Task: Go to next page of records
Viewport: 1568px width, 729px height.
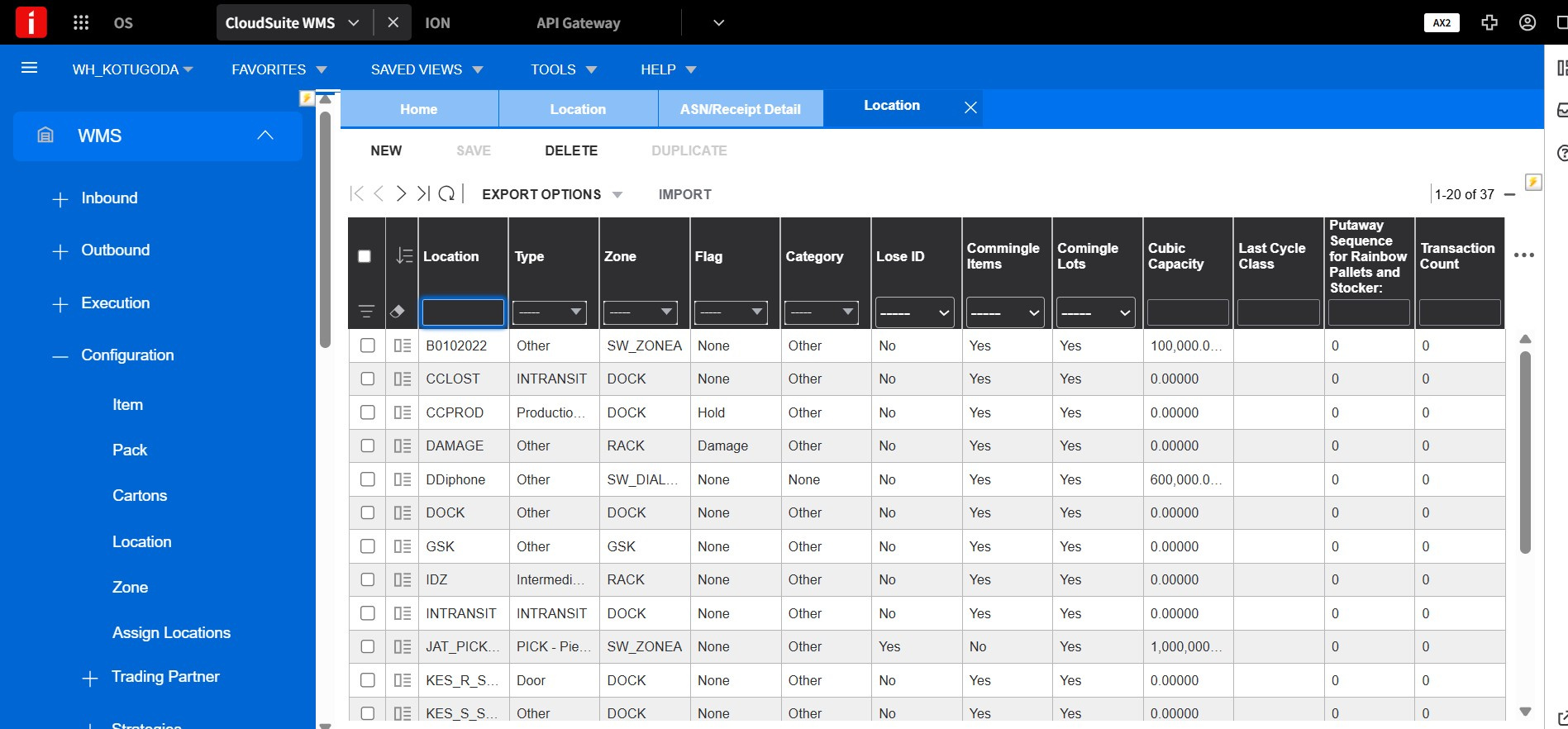Action: 401,193
